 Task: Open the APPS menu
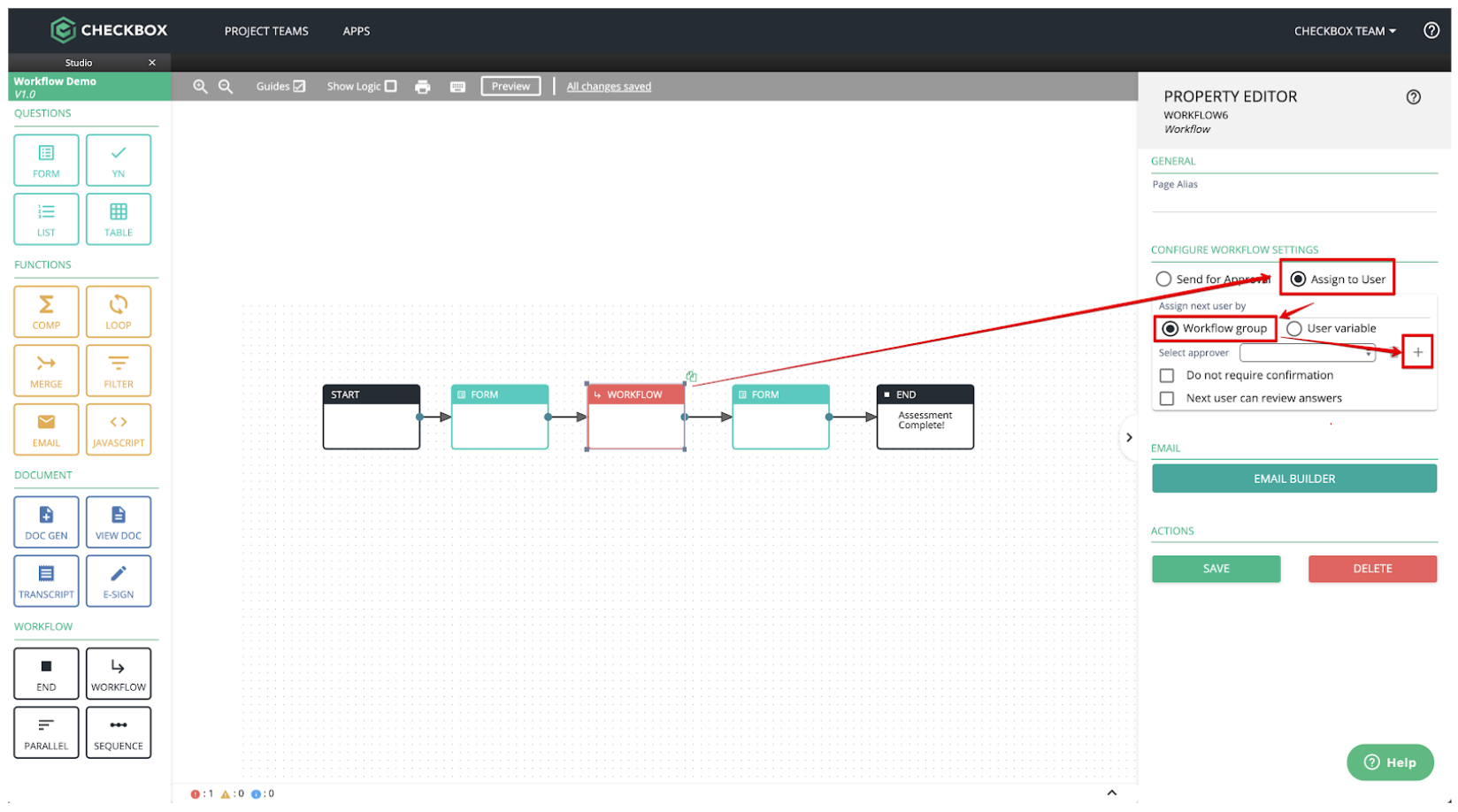click(x=357, y=31)
